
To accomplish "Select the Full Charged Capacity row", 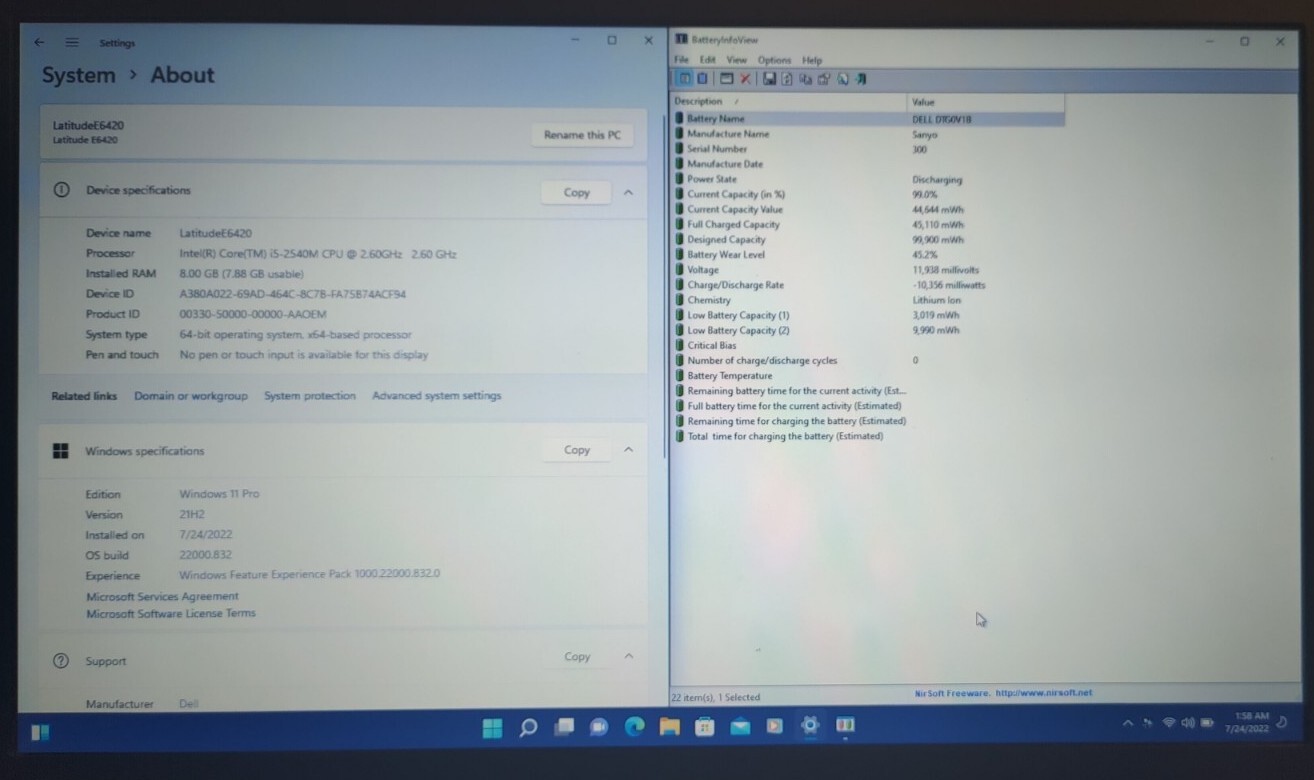I will tap(868, 224).
